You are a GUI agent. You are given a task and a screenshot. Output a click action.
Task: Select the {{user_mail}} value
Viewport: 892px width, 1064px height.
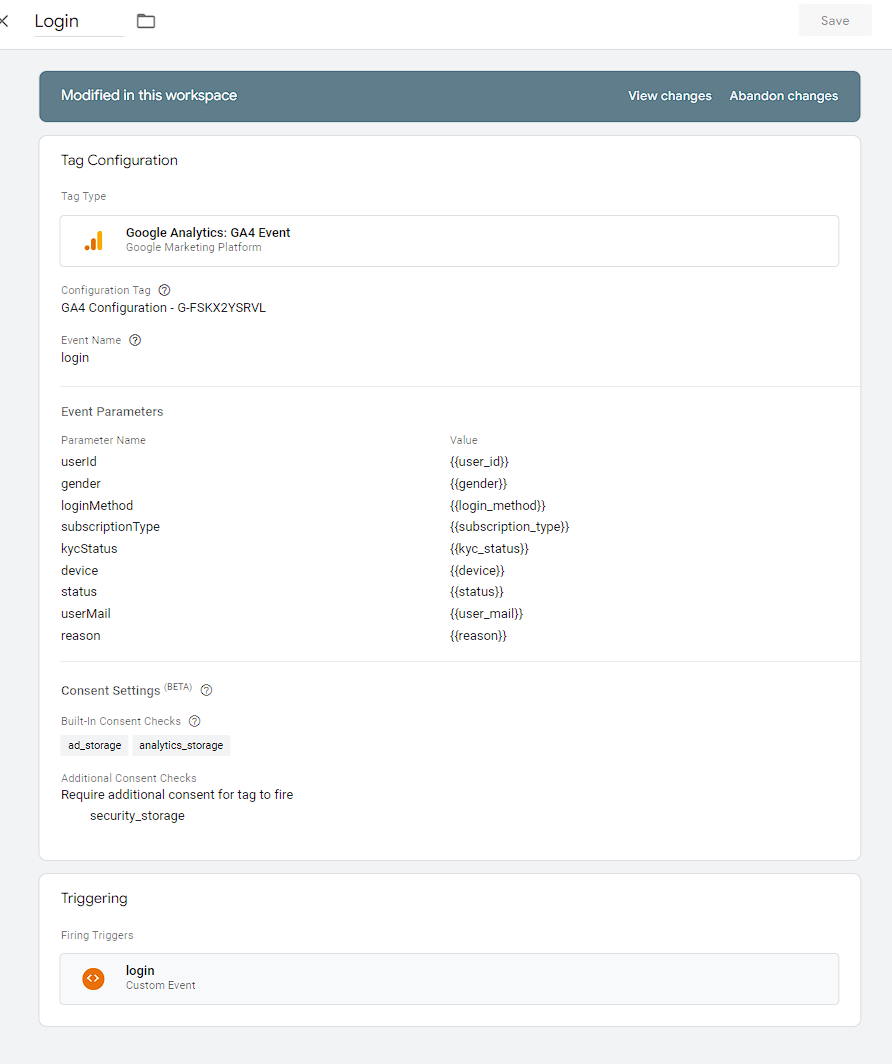tap(486, 613)
